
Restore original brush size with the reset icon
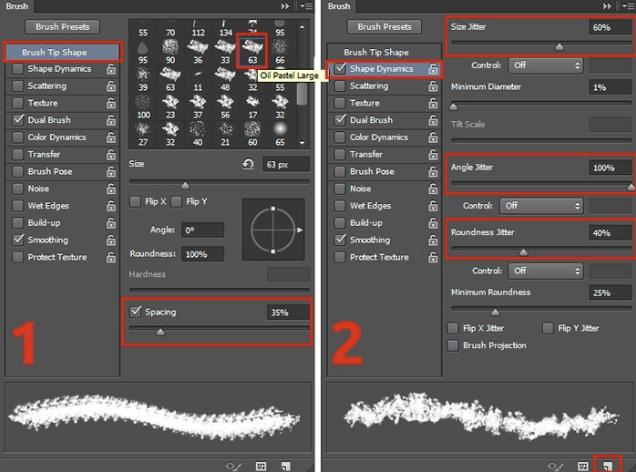tap(248, 164)
